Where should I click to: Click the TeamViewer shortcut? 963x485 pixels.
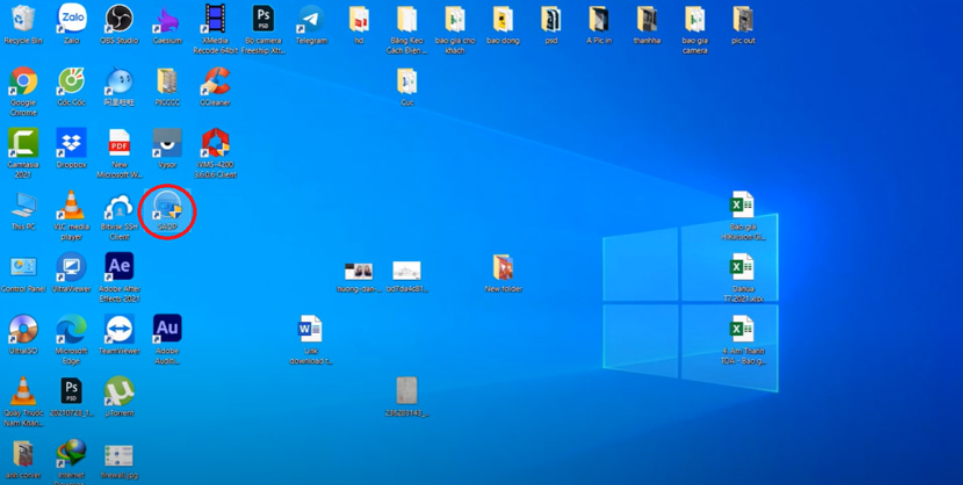pos(119,330)
